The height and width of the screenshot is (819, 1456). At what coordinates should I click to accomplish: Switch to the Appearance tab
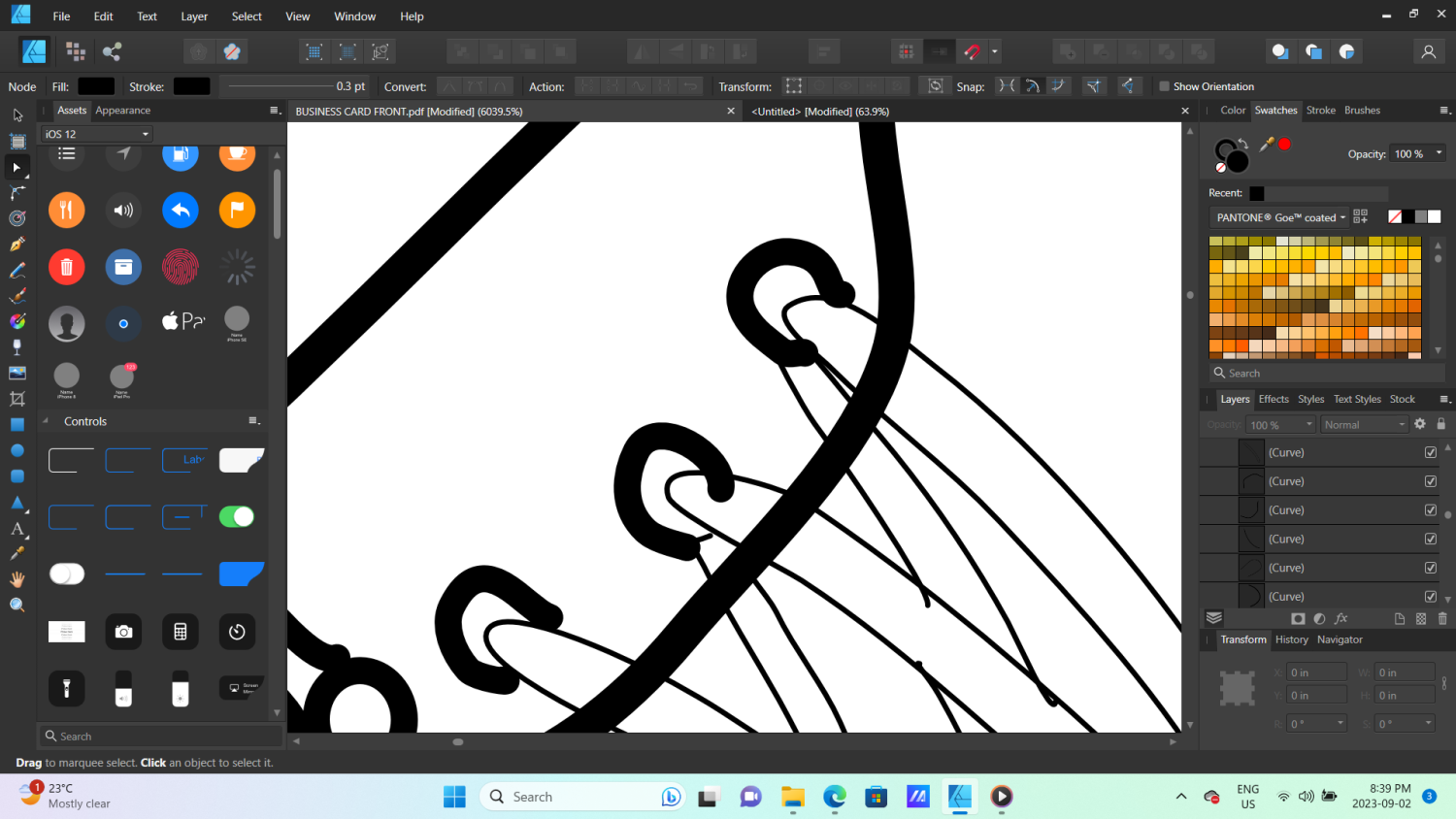(x=123, y=110)
